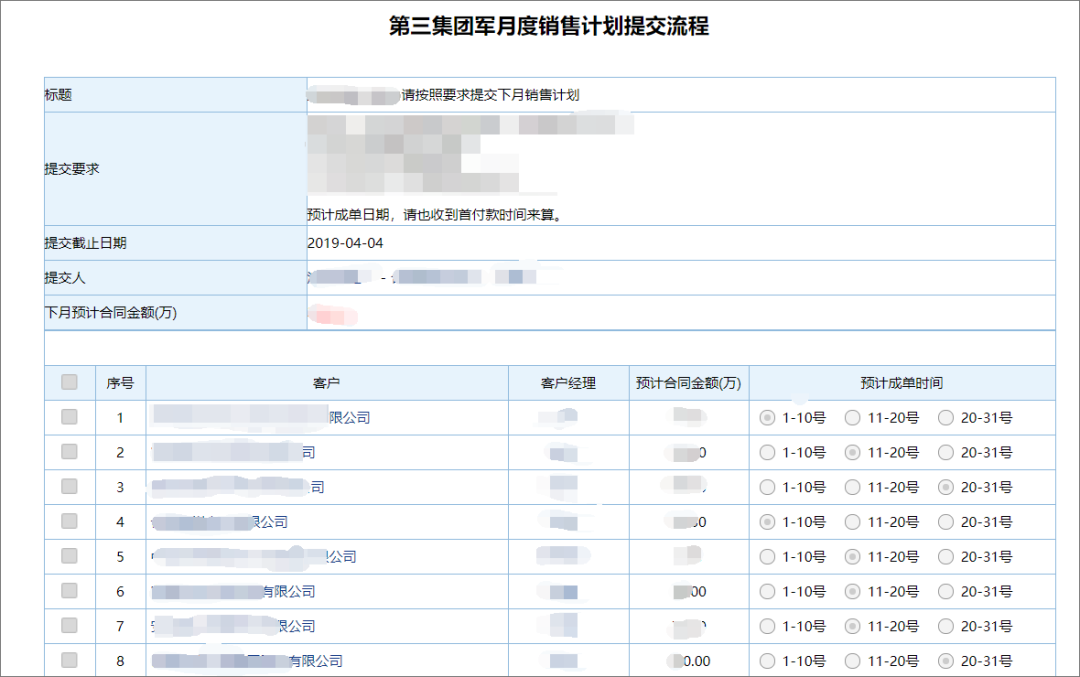Check the checkbox for row 8
The image size is (1080, 677).
pyautogui.click(x=69, y=660)
